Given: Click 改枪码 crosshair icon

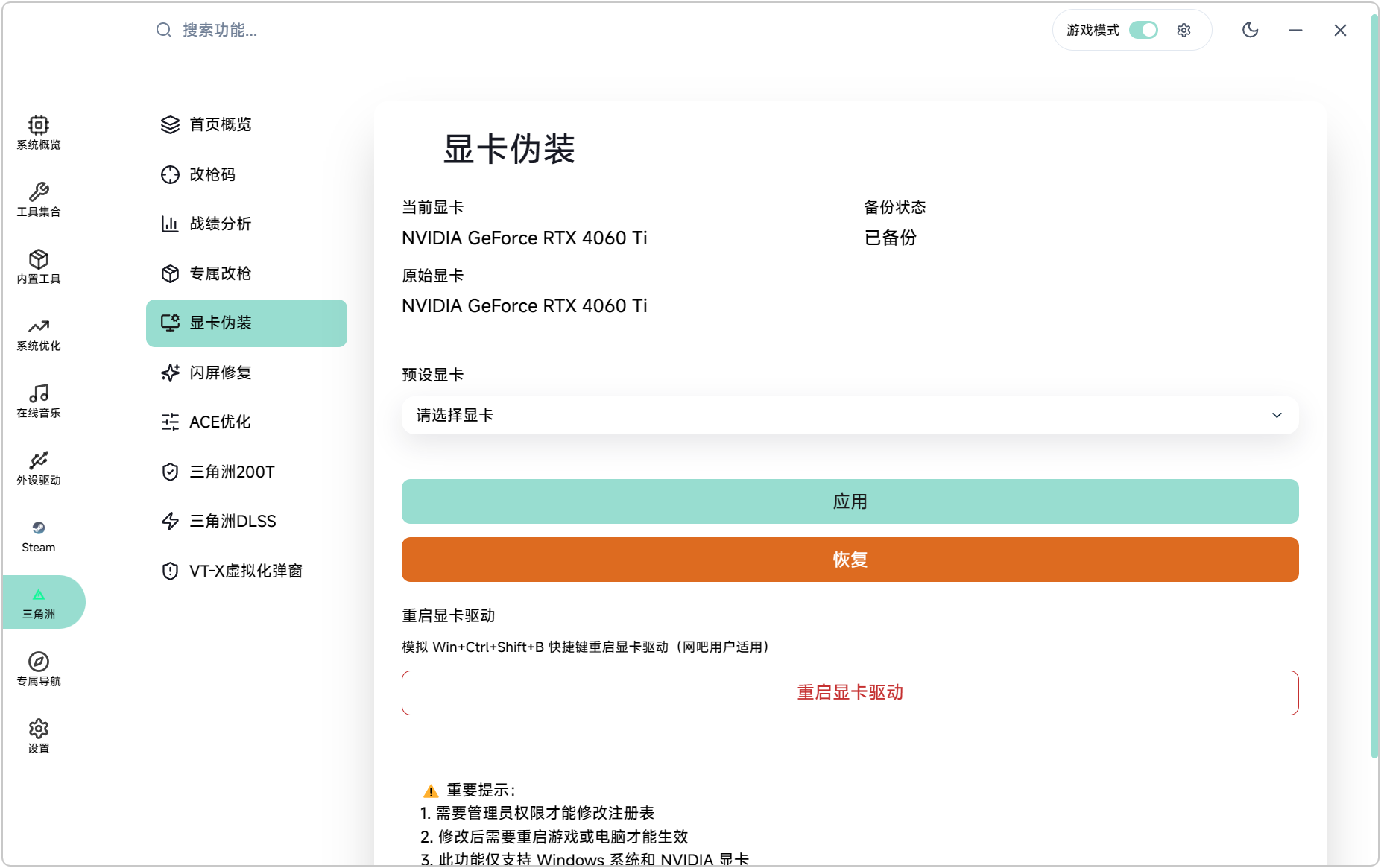Looking at the screenshot, I should click(170, 174).
